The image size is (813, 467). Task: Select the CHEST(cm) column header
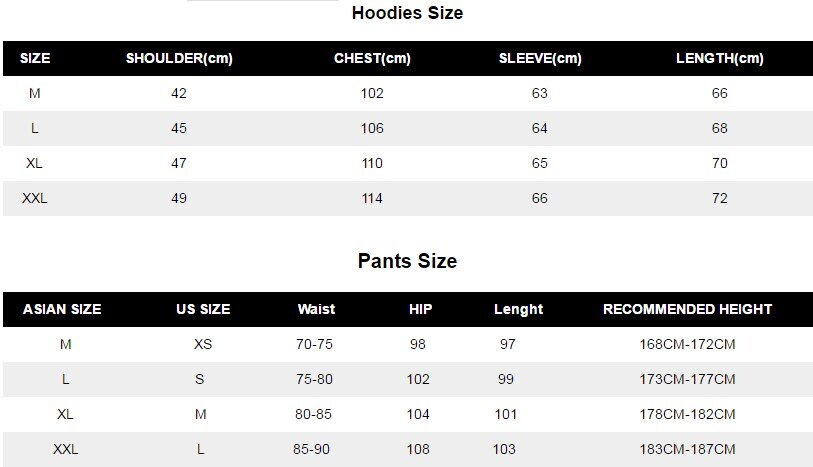[x=372, y=58]
